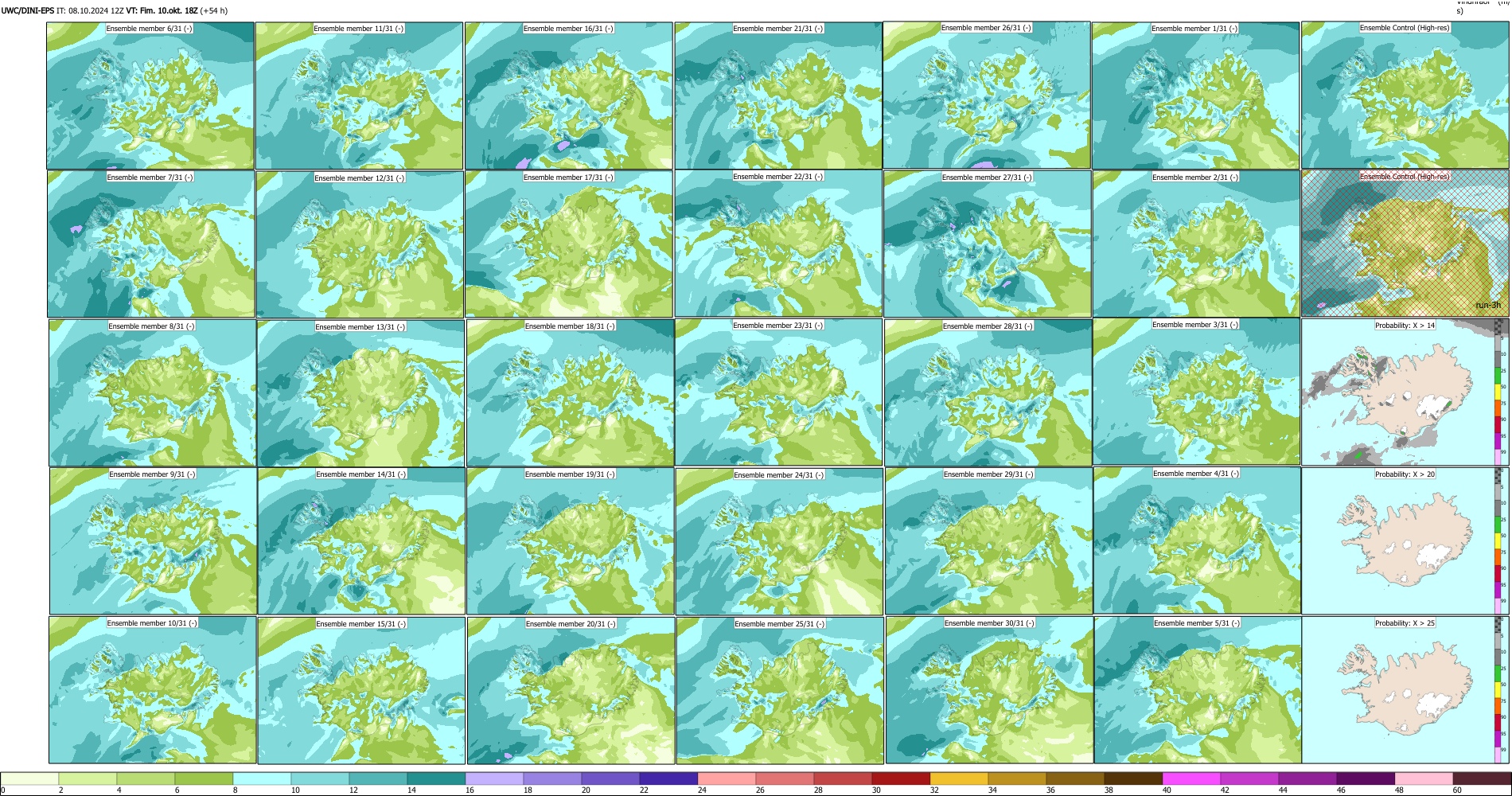
Task: View the Ensemble member 19/31 map
Action: tap(570, 541)
